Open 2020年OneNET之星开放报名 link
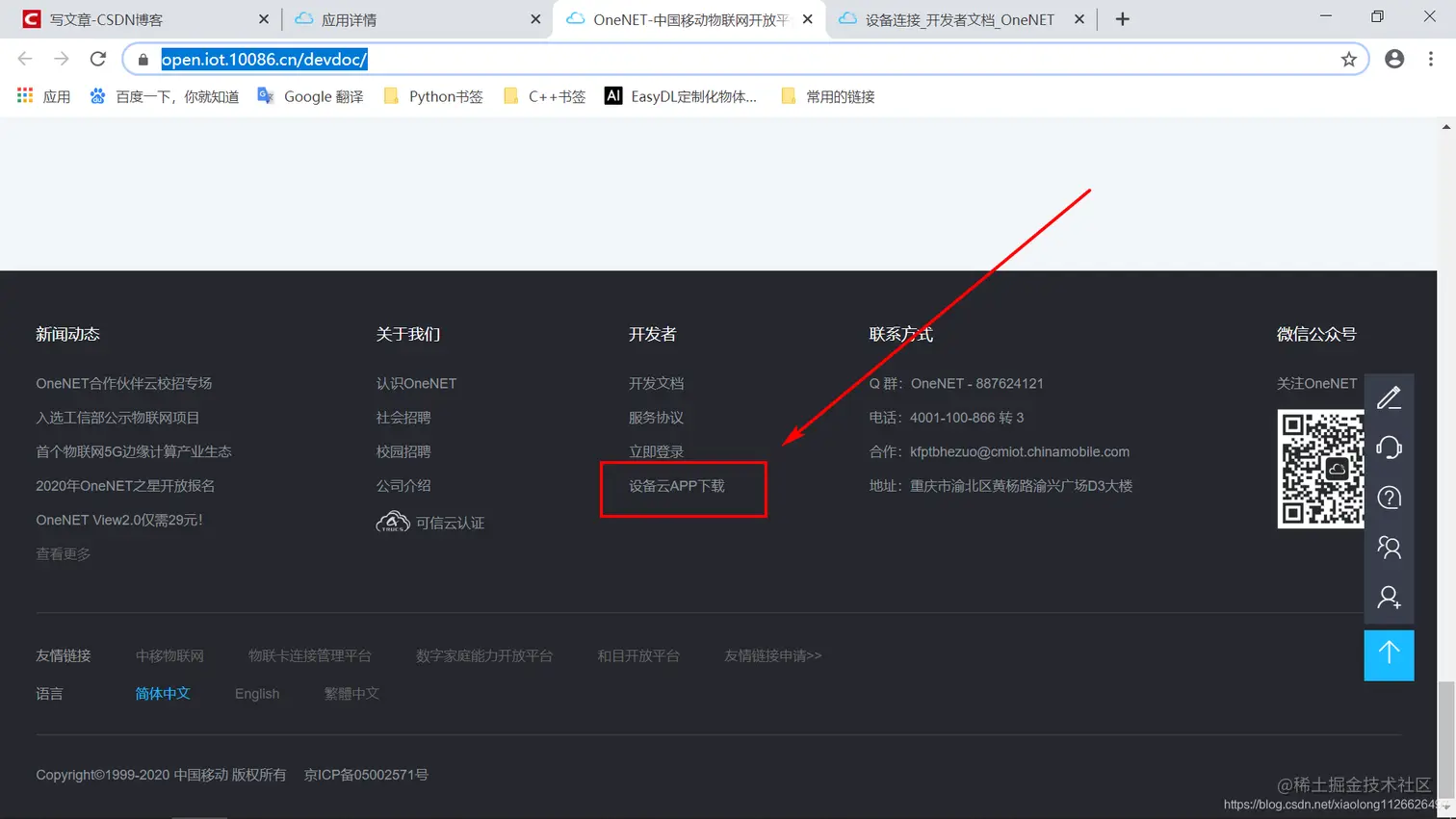Screen dimensions: 1456x819 click(x=125, y=486)
